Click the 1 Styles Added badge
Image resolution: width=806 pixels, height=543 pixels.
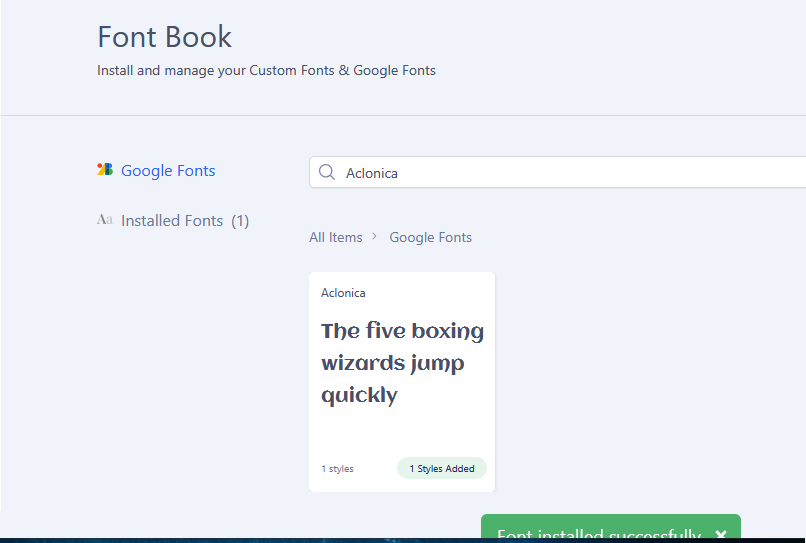coord(441,468)
